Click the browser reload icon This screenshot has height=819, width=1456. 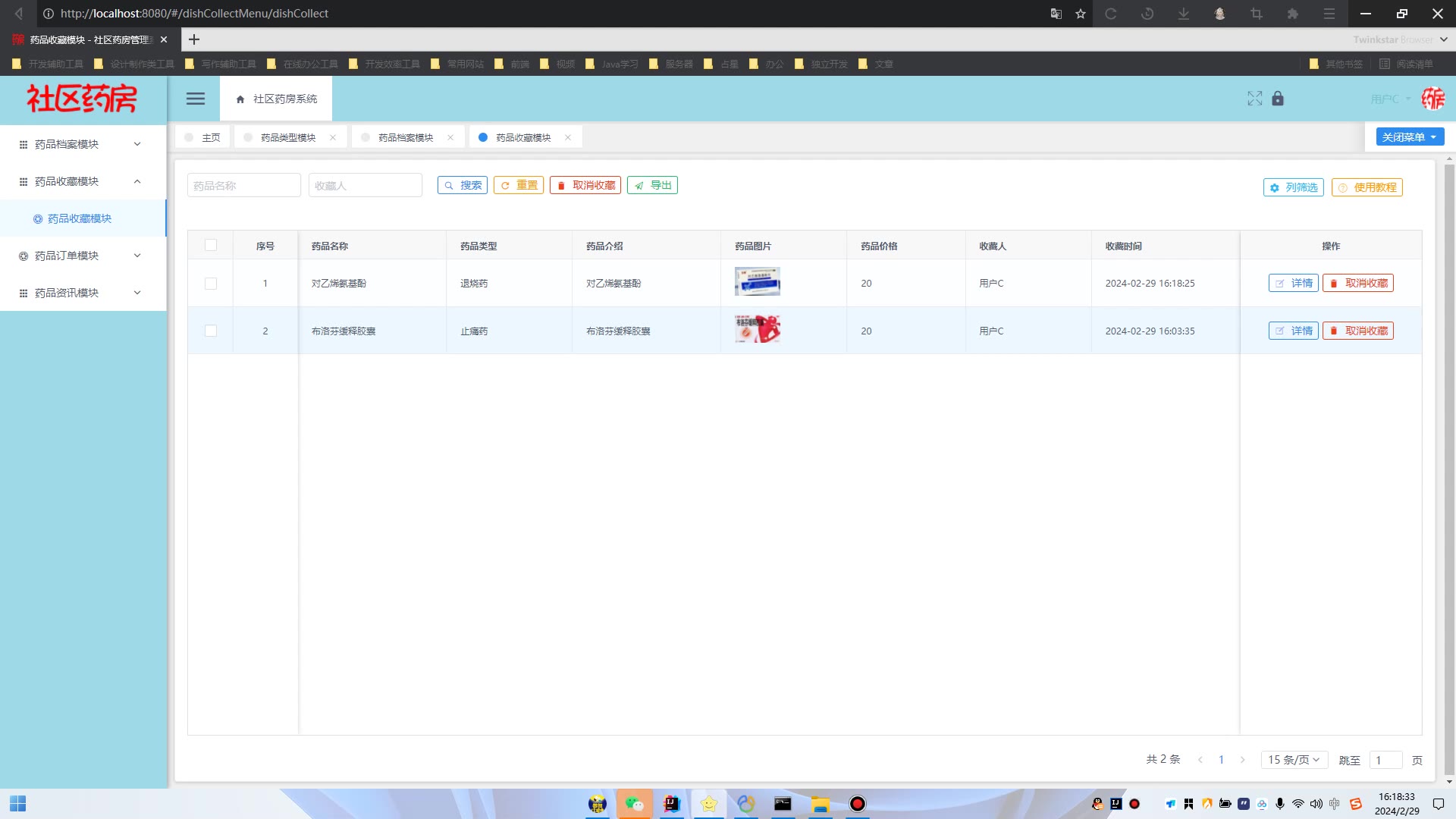[x=1111, y=14]
